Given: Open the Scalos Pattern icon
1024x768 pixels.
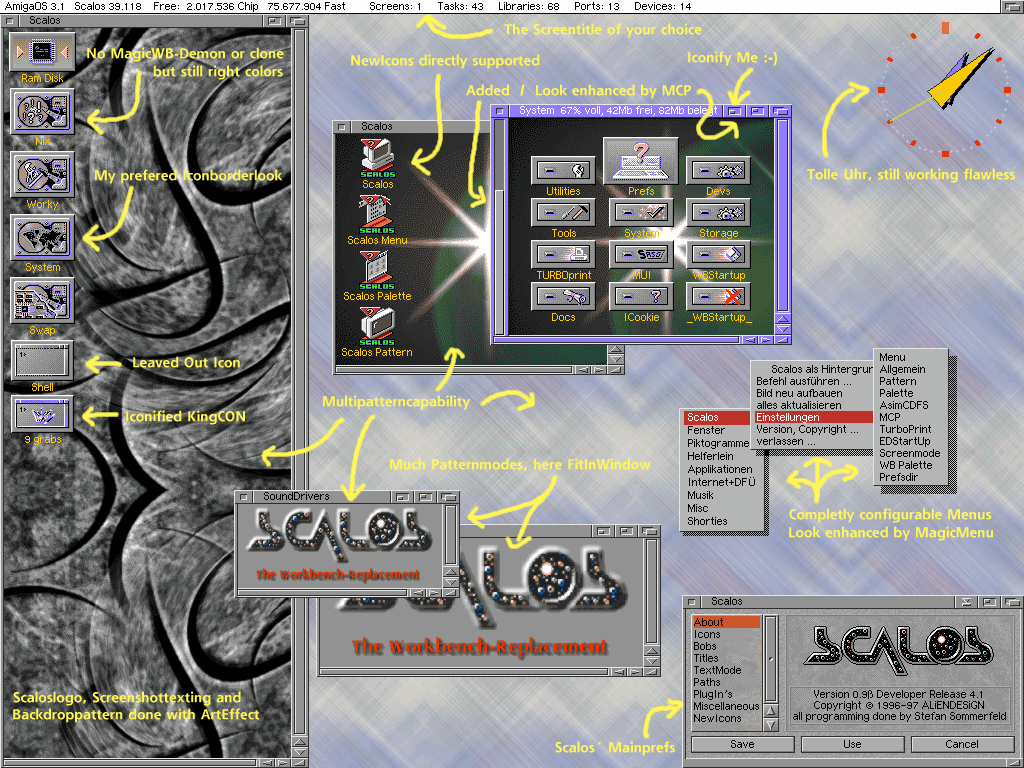Looking at the screenshot, I should pyautogui.click(x=377, y=326).
